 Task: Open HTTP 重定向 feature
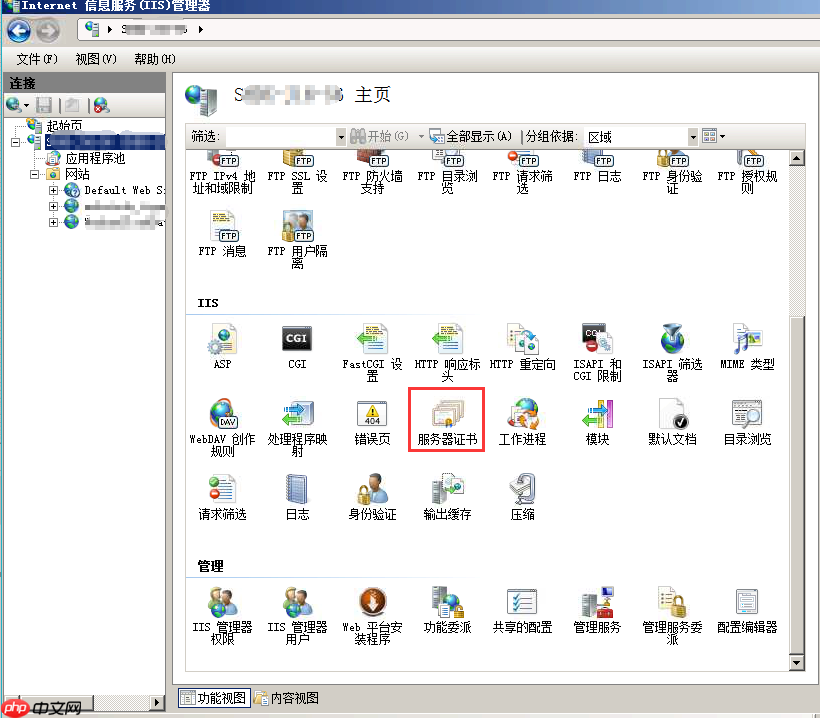[522, 346]
